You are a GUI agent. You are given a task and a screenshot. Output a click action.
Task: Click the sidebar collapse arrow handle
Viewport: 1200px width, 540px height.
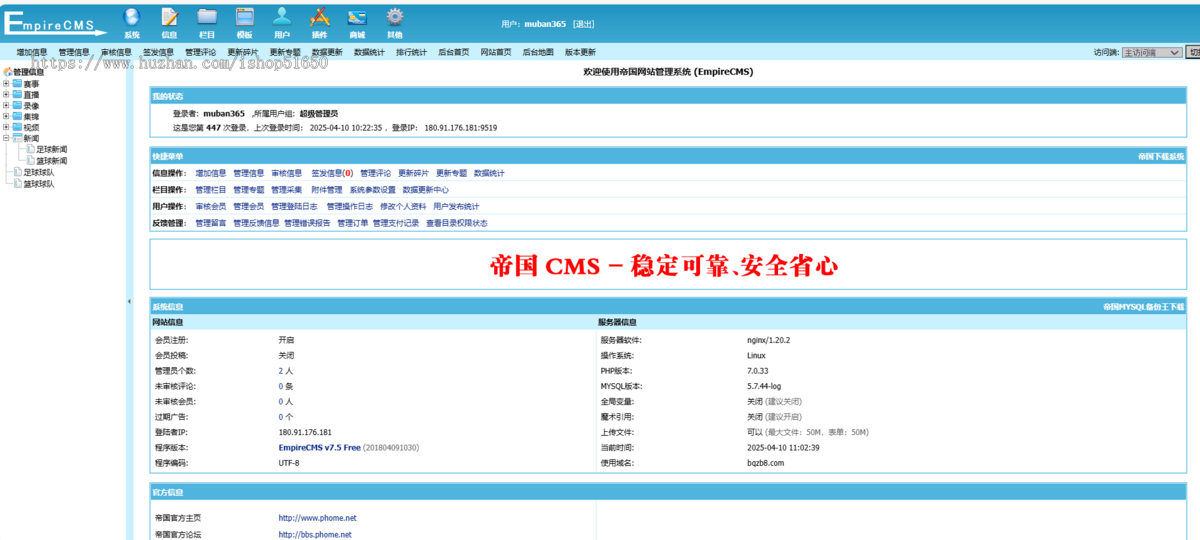128,301
